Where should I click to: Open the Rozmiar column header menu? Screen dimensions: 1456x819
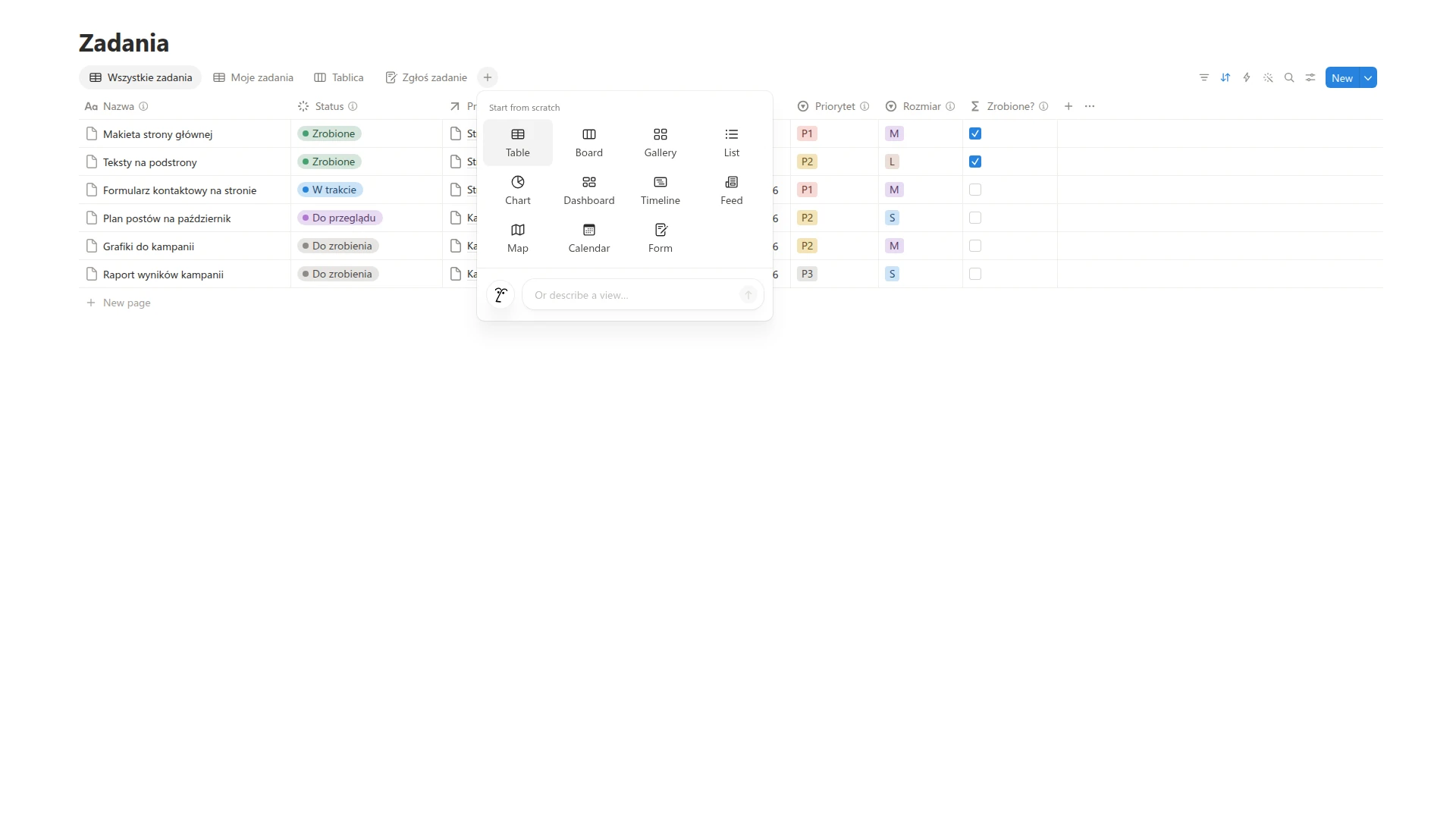coord(921,106)
